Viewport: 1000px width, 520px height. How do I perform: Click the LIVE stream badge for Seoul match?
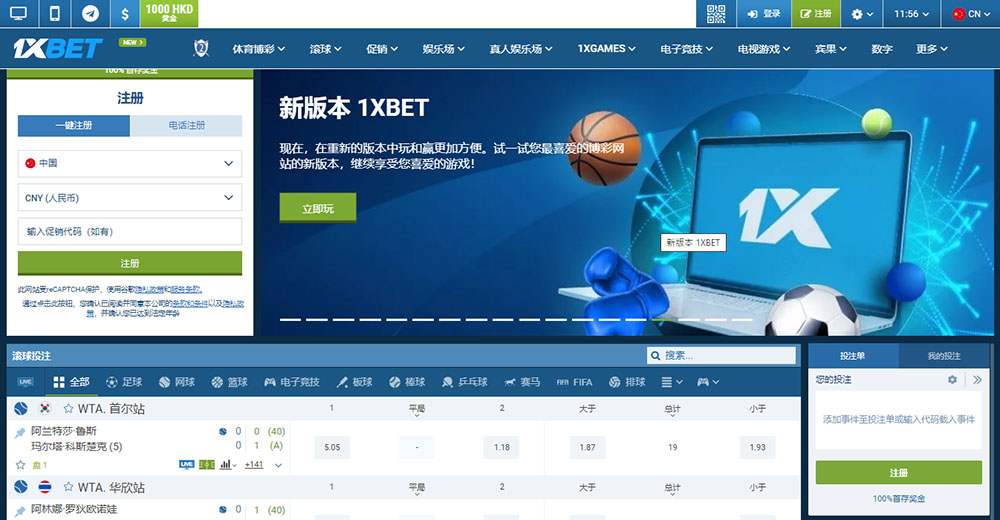pos(186,464)
